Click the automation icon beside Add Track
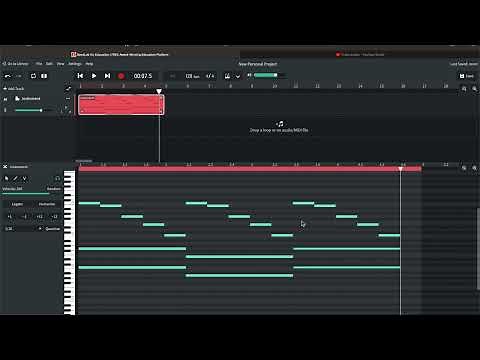Viewport: 480px width, 360px height. tap(68, 88)
